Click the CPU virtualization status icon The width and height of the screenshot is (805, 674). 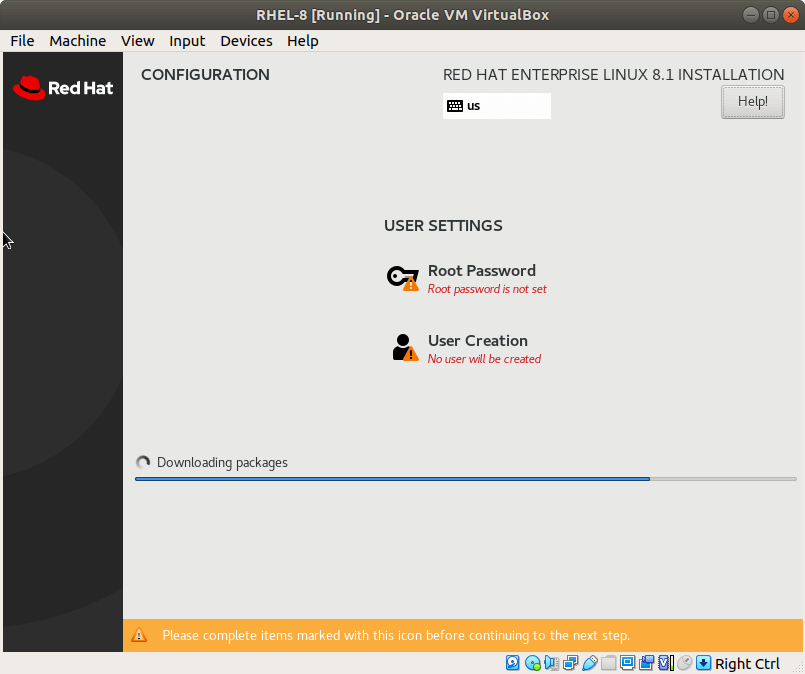point(666,663)
